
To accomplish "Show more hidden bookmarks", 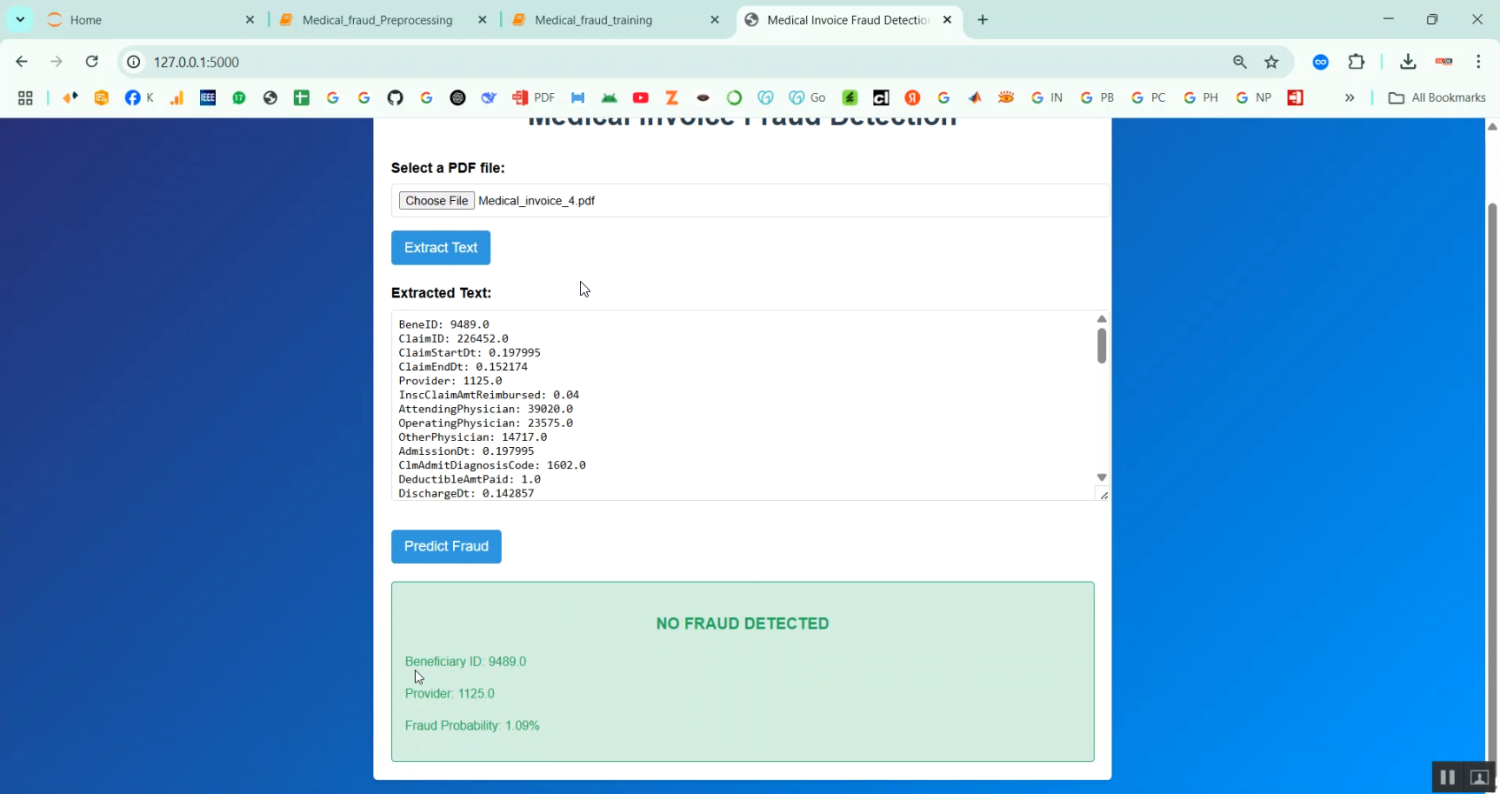I will click(x=1350, y=98).
